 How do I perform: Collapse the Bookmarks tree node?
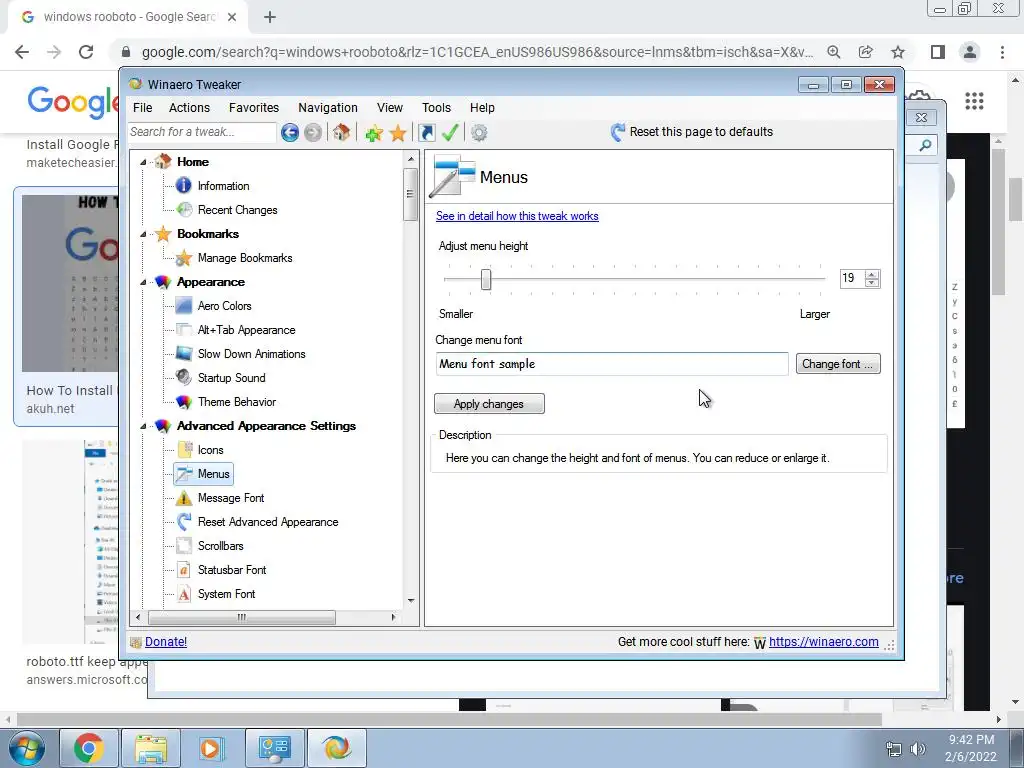point(143,234)
